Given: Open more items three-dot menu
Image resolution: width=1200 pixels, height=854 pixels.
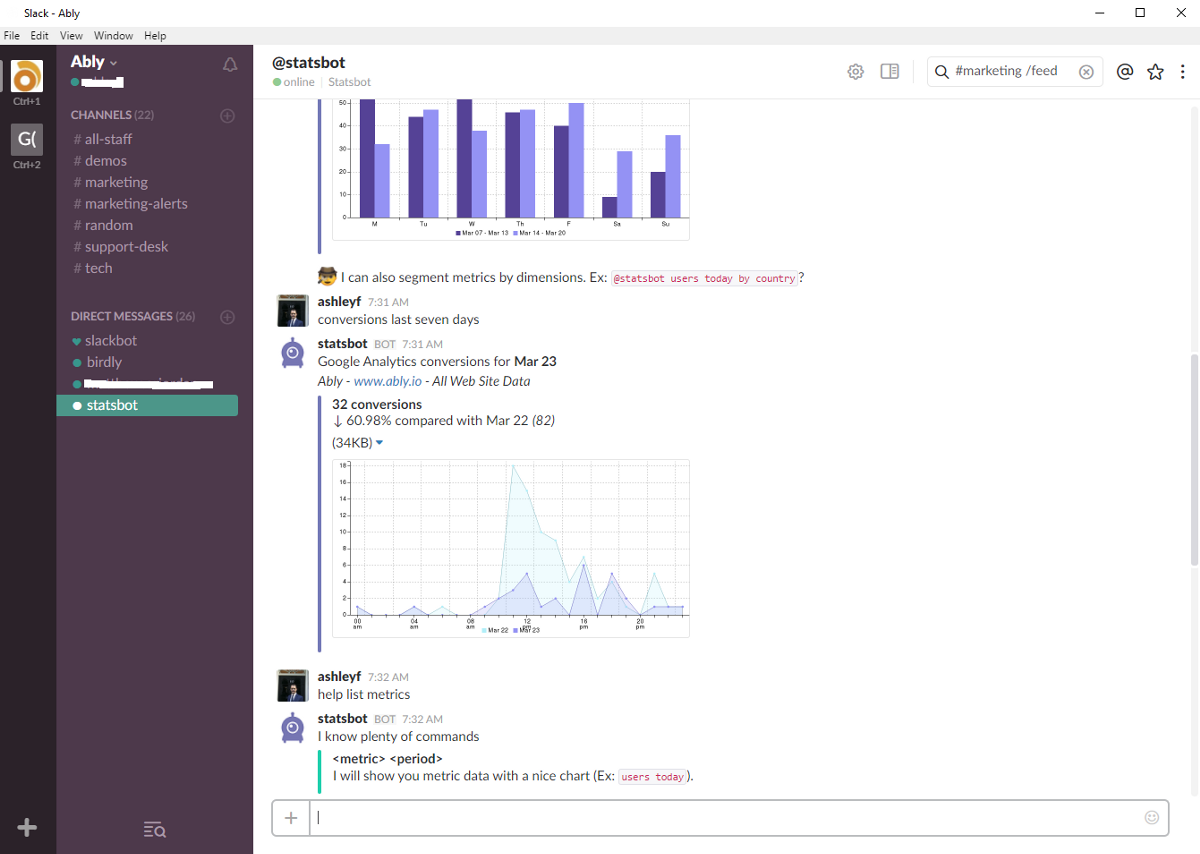Looking at the screenshot, I should (x=1183, y=72).
